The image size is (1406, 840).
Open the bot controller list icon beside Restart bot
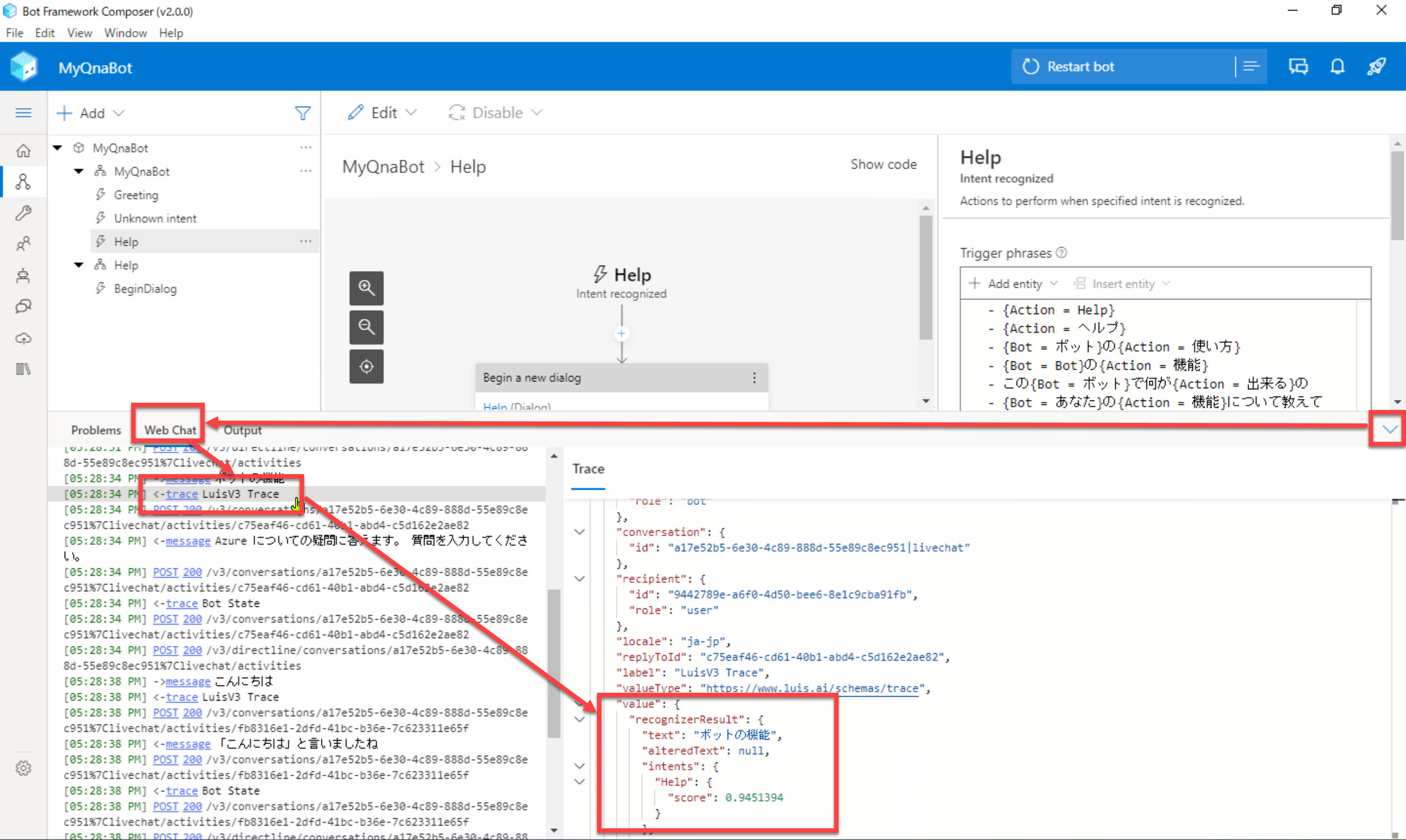pyautogui.click(x=1251, y=66)
